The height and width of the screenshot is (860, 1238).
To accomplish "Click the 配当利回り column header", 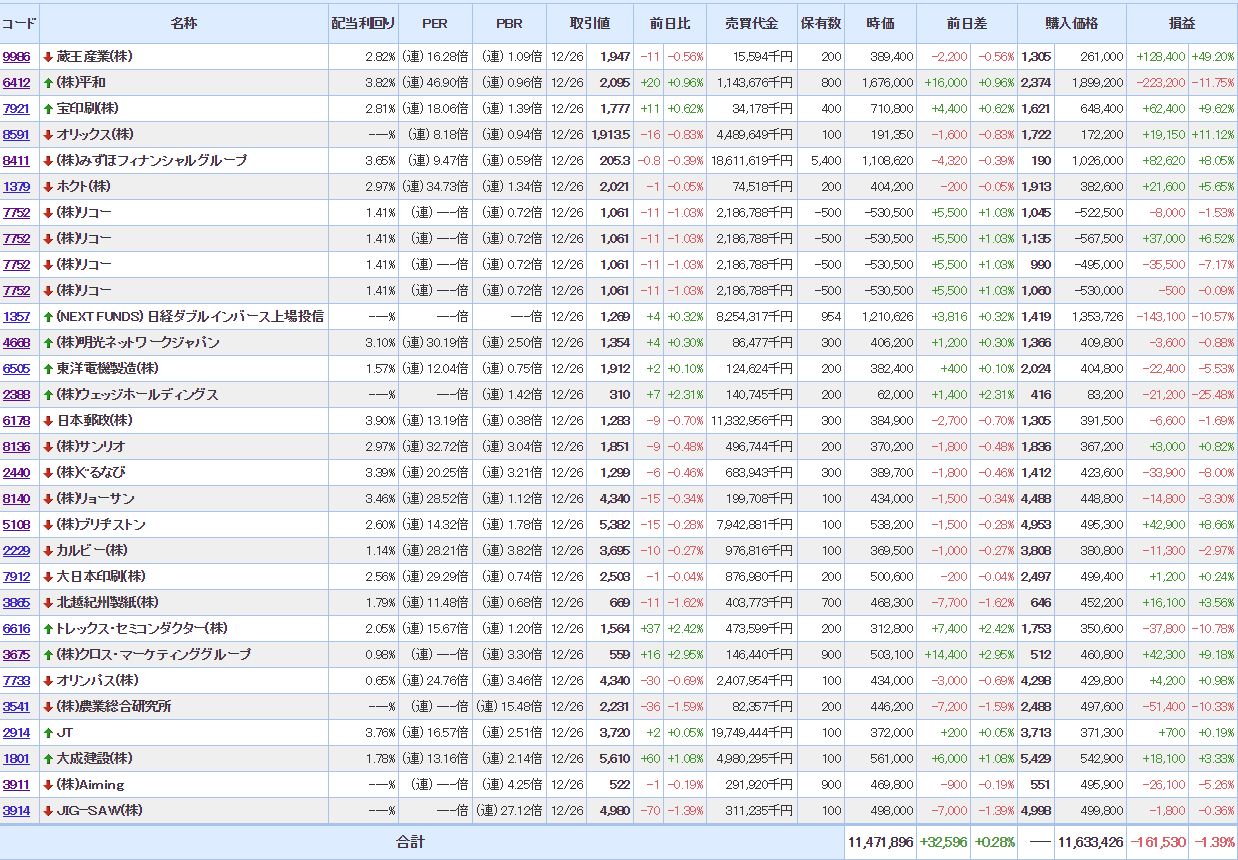I will click(363, 23).
